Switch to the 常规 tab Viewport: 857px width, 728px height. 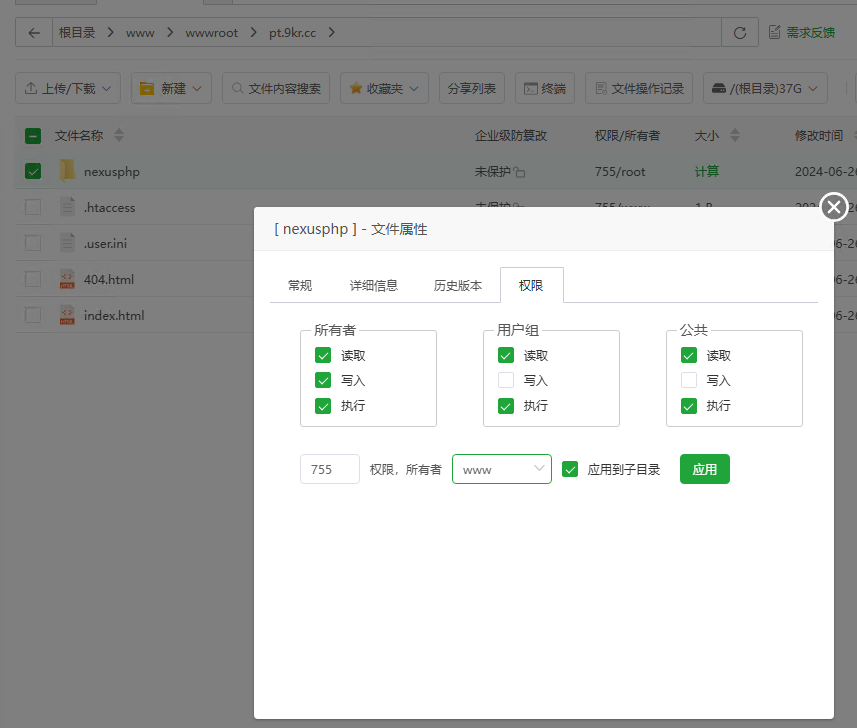300,285
